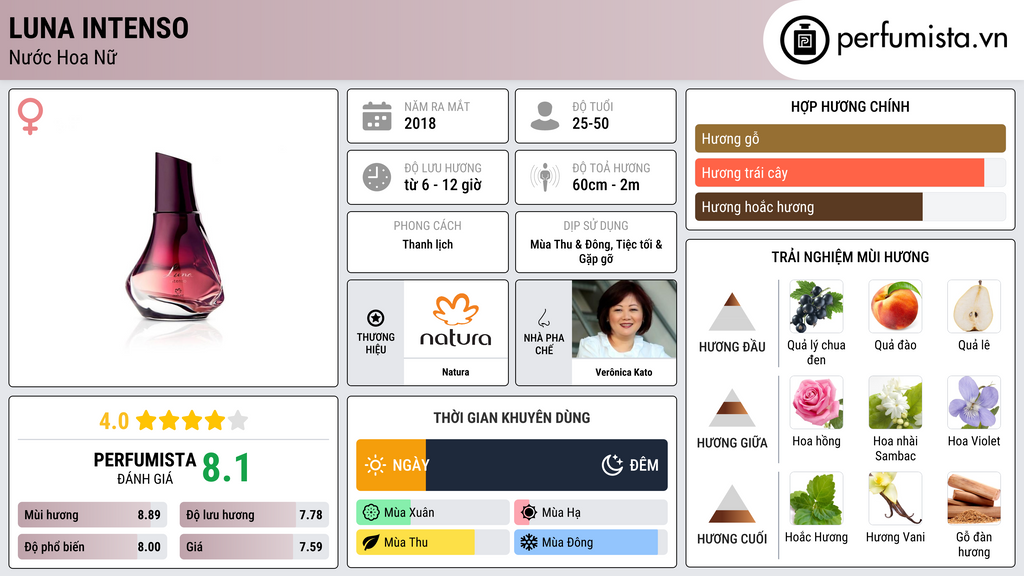This screenshot has width=1024, height=576.
Task: Click the clock icon beside Độ lưu hương
Action: coord(377,177)
